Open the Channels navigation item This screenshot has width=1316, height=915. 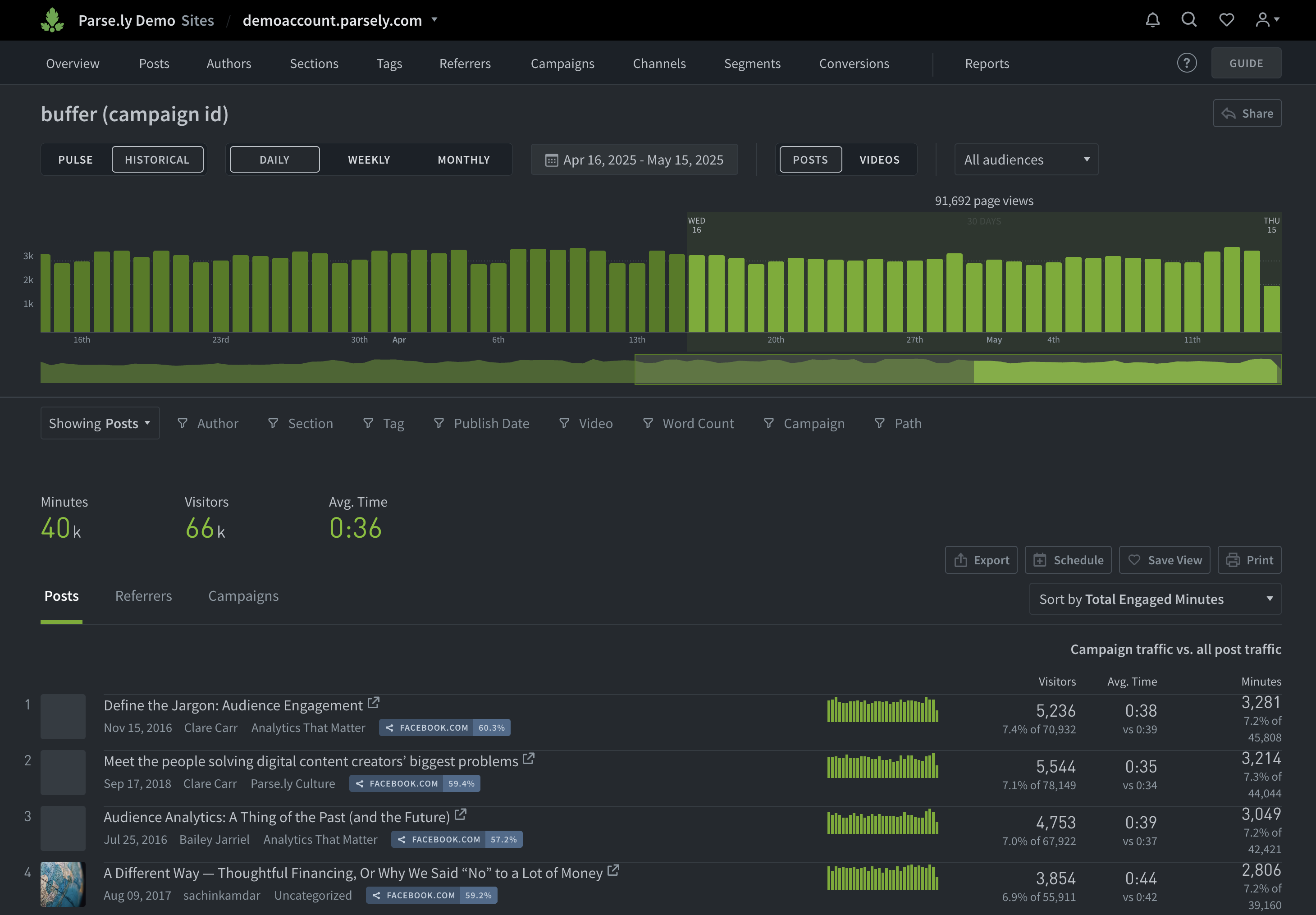659,63
